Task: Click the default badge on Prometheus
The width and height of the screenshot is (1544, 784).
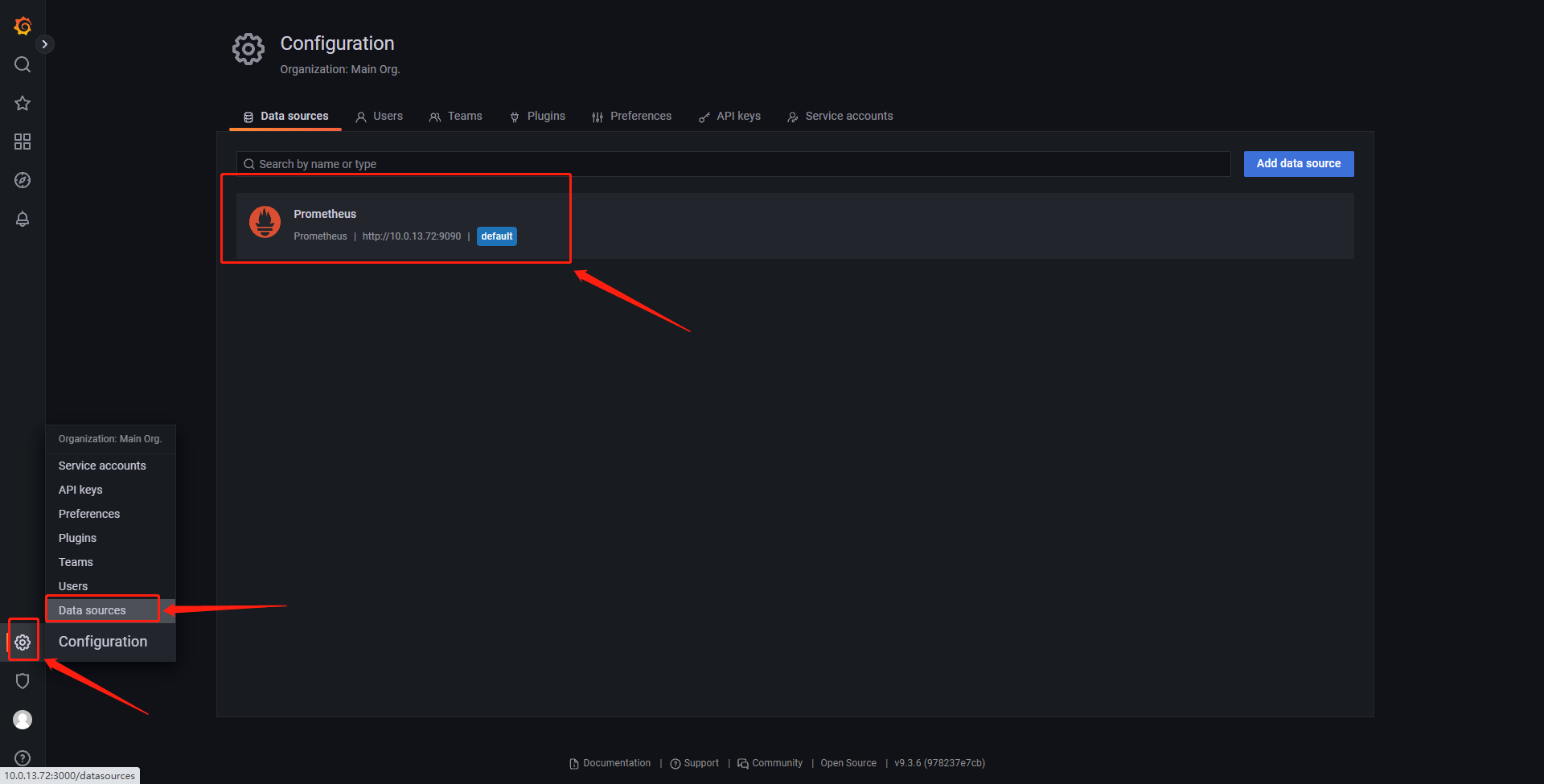Action: click(x=497, y=236)
